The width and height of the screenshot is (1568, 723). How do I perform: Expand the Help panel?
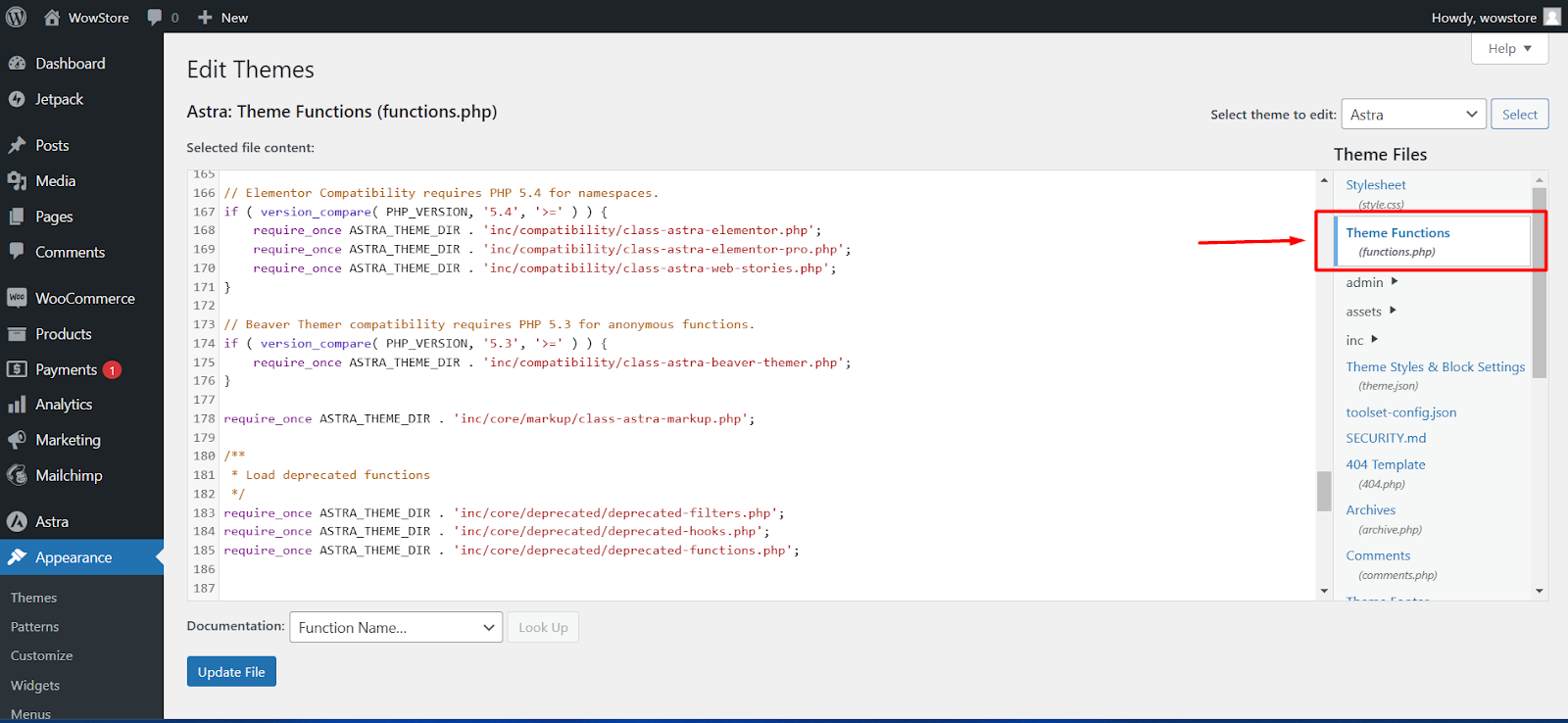point(1509,48)
